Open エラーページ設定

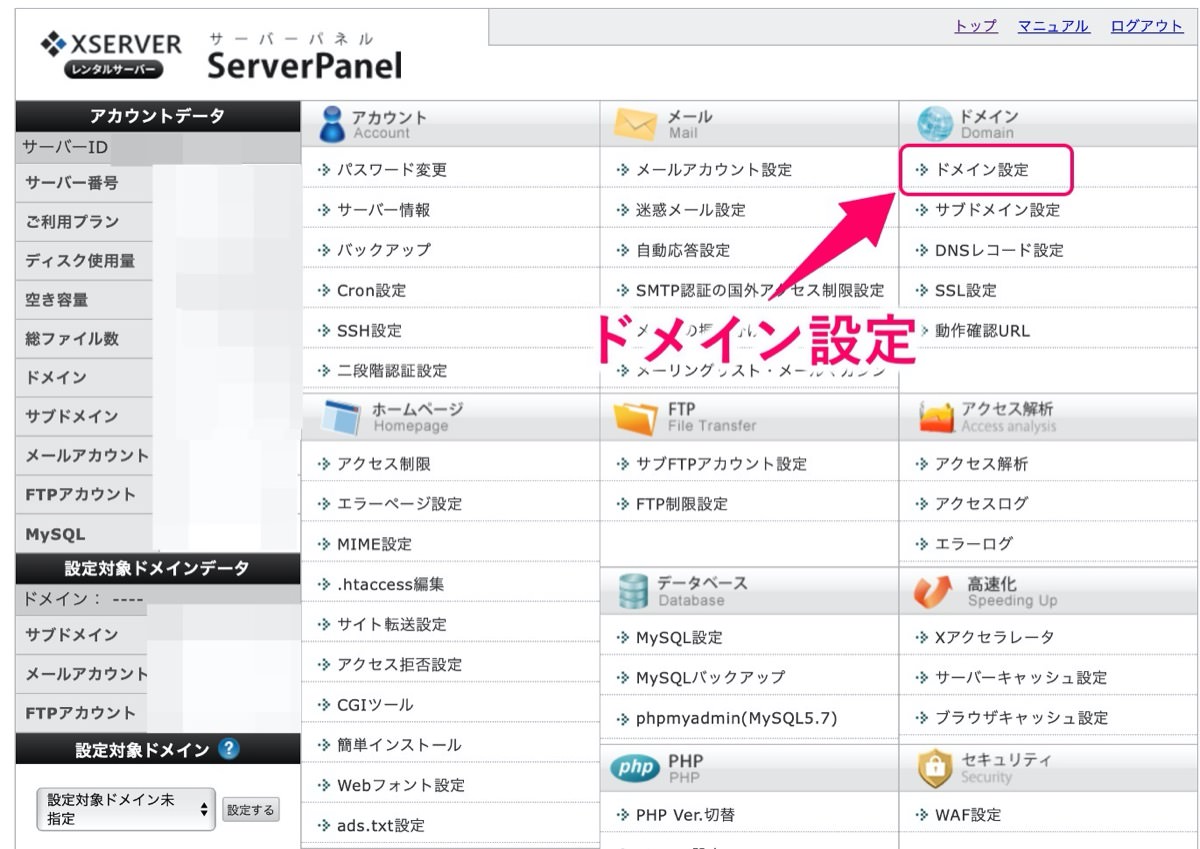pyautogui.click(x=399, y=504)
